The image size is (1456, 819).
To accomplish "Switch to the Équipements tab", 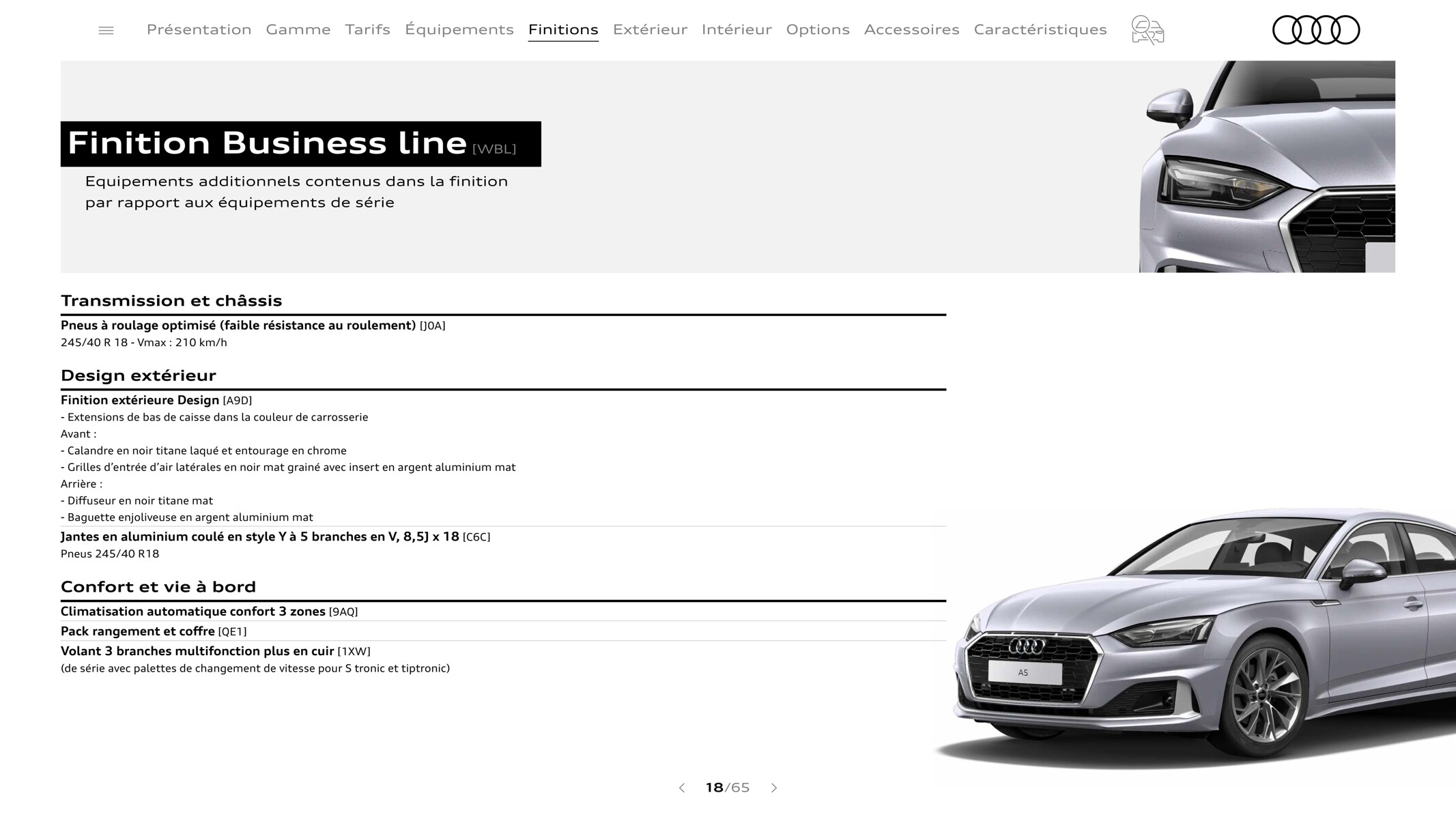I will tap(459, 29).
